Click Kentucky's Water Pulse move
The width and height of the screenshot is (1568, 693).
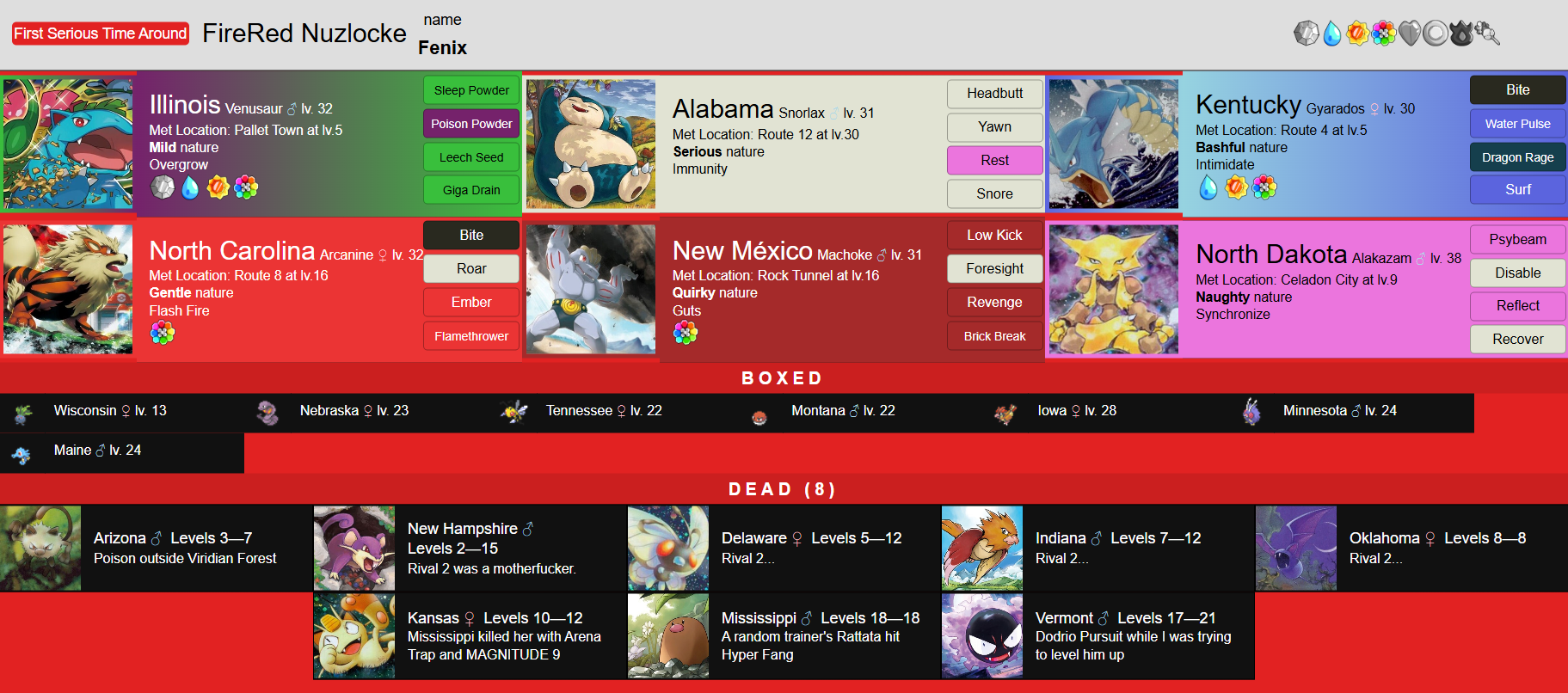(x=1518, y=124)
